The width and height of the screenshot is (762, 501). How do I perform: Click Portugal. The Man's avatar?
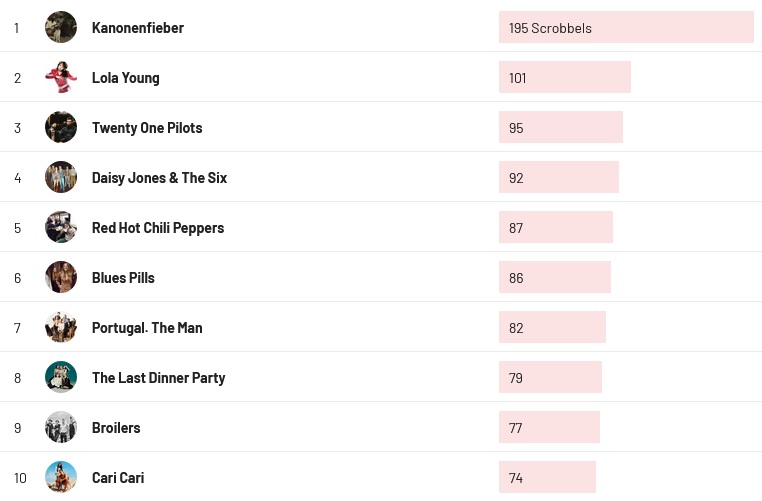point(61,327)
